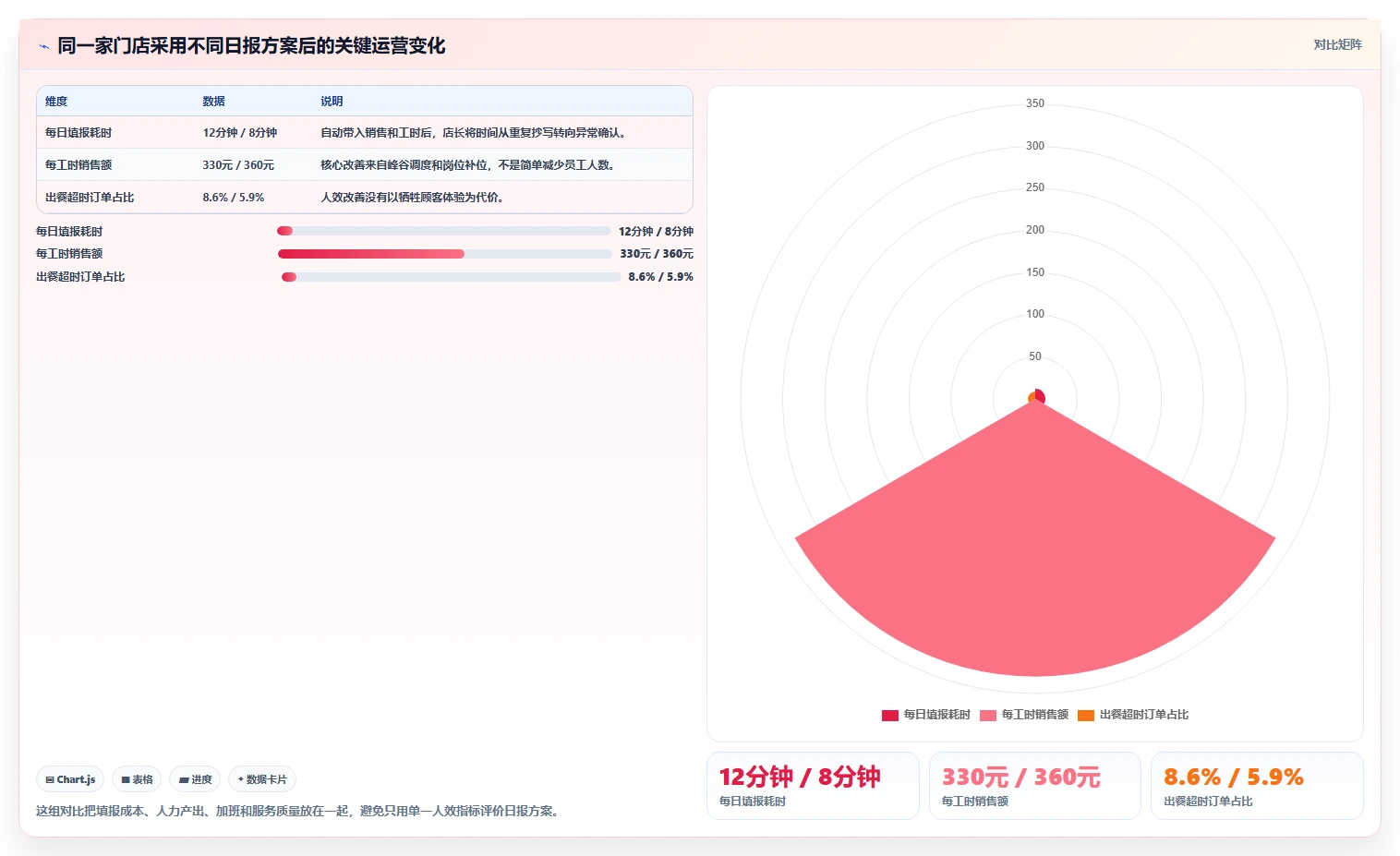1400x856 pixels.
Task: Click the 人效改善没有以牺牲顾客体验 description cell
Action: (414, 198)
